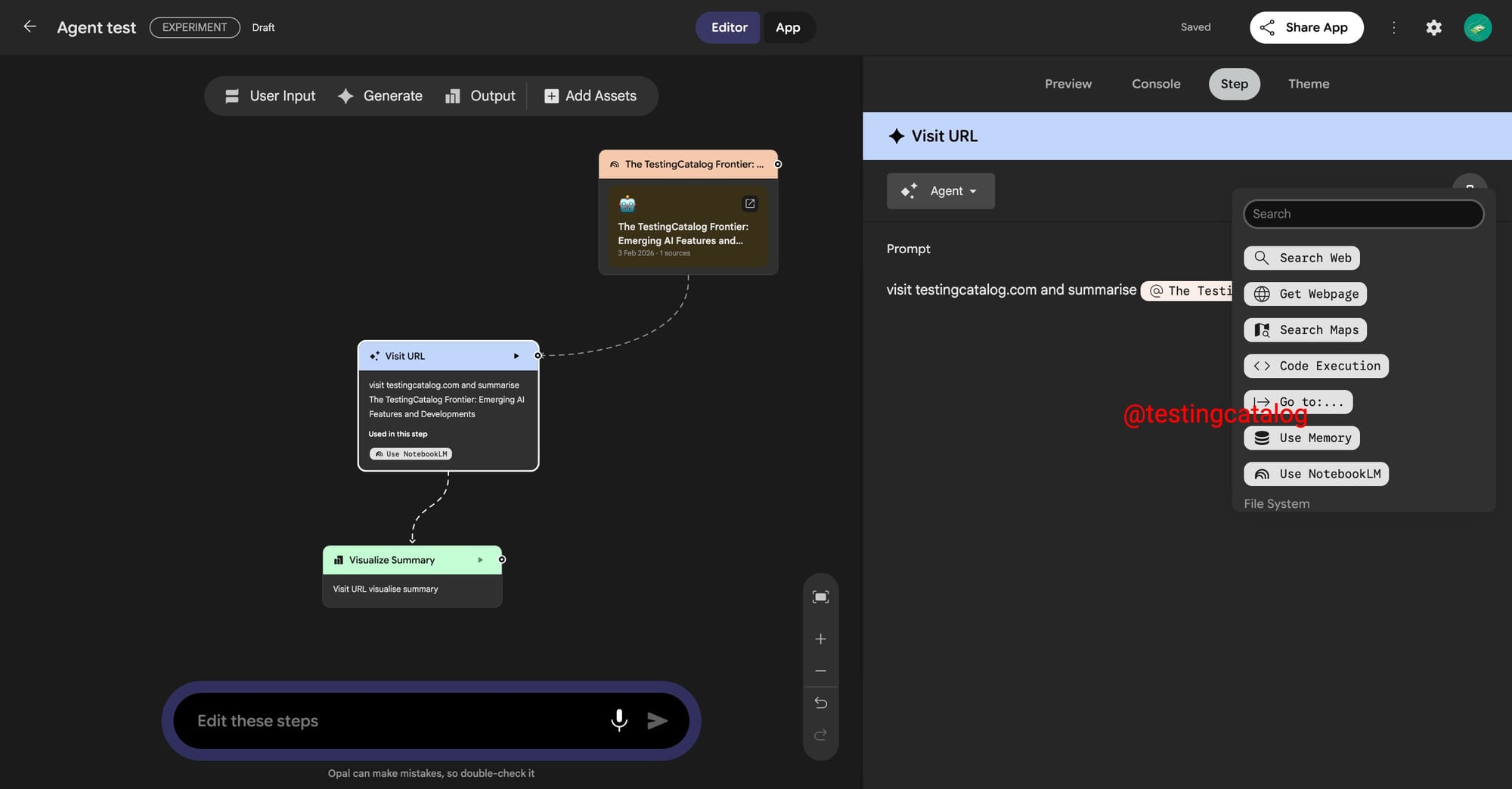Open the three-dot more options menu
This screenshot has width=1512, height=789.
pos(1393,27)
